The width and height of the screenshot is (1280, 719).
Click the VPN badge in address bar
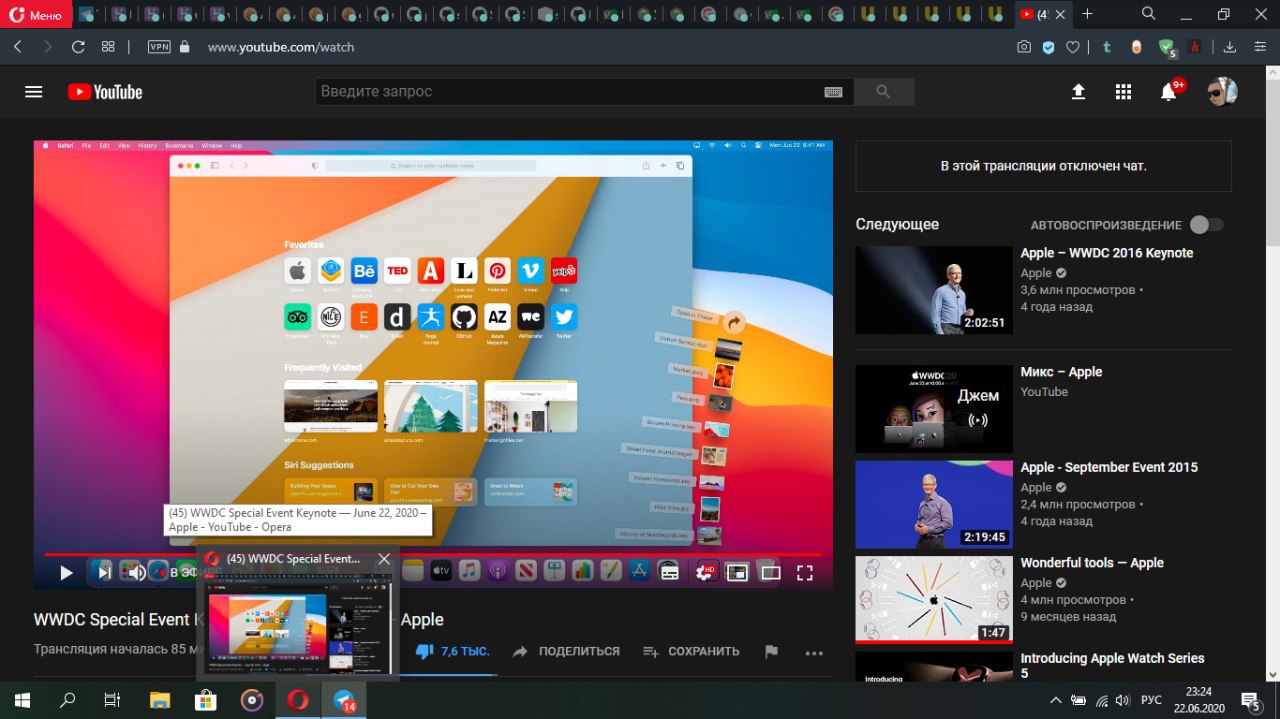(159, 47)
